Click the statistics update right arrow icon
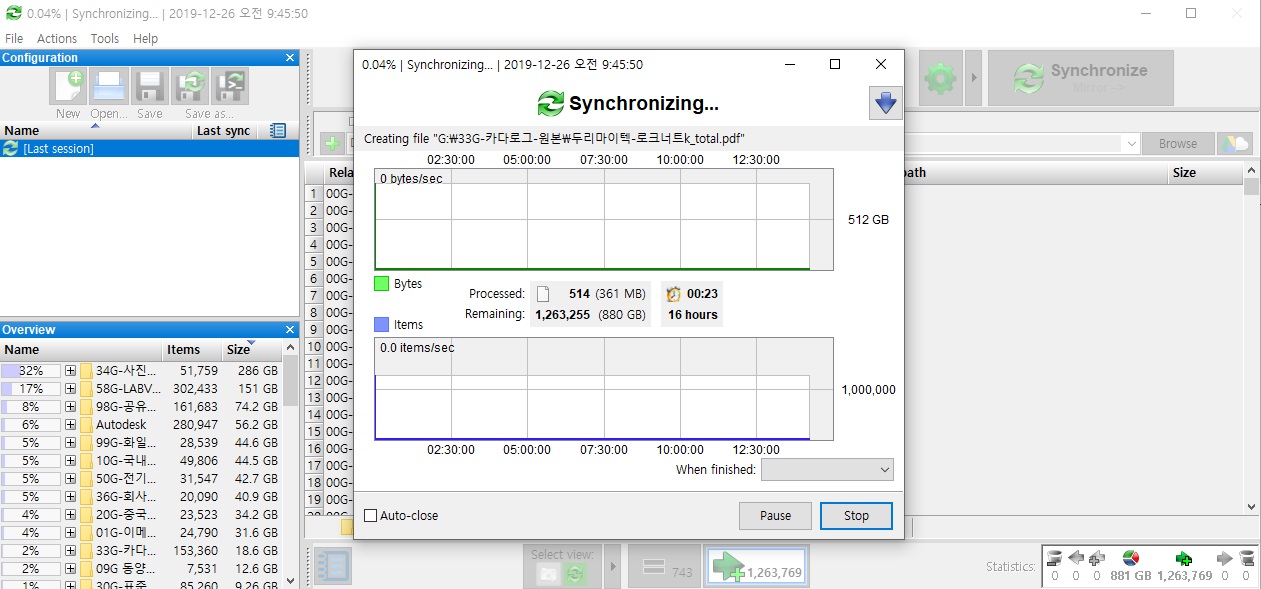 pos(1224,558)
